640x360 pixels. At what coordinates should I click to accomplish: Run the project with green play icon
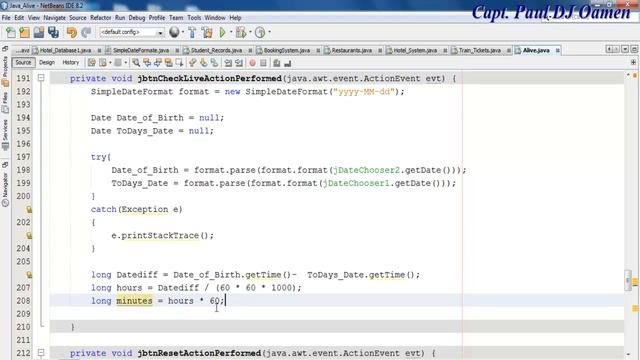[222, 32]
